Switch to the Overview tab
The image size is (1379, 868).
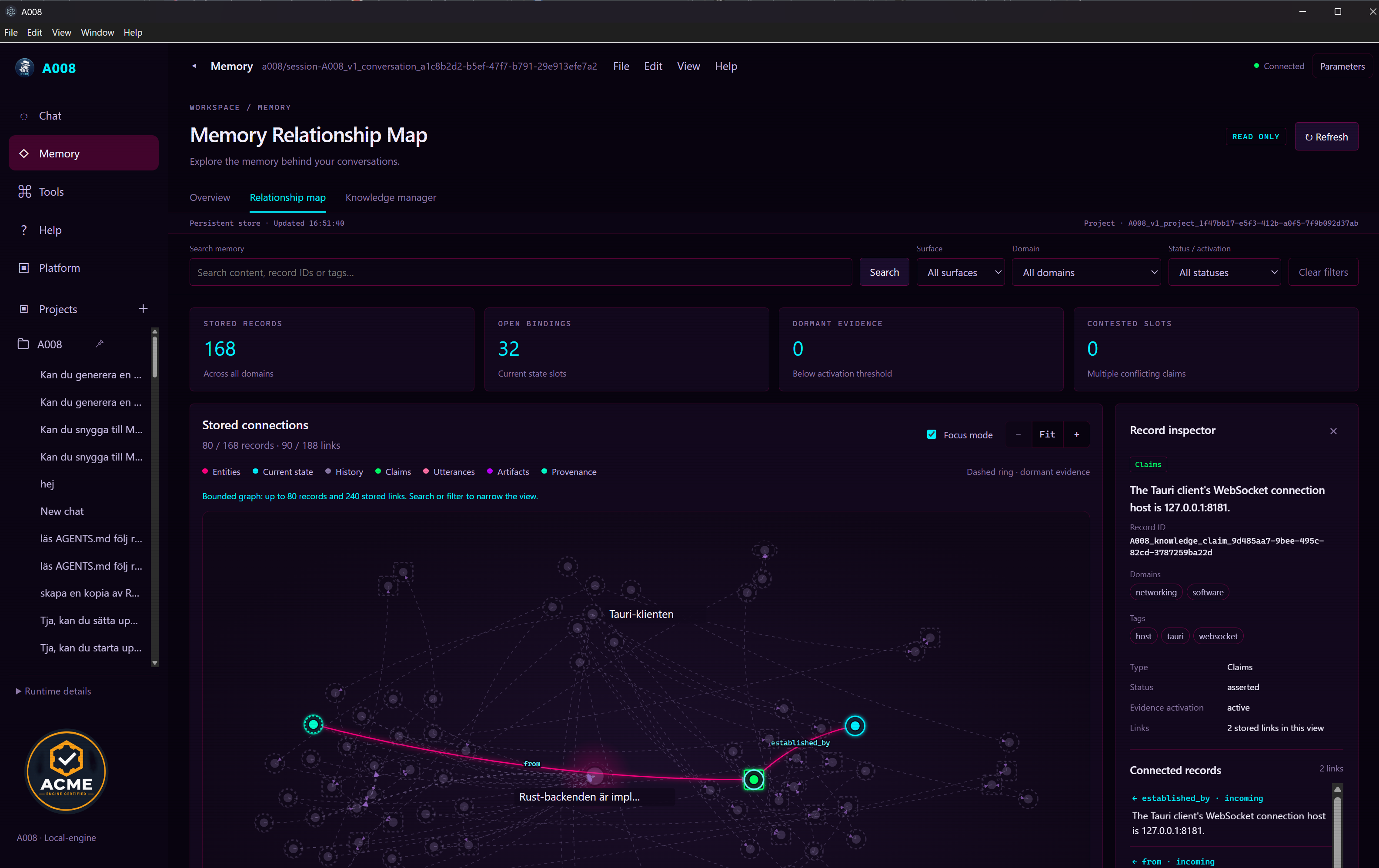210,197
